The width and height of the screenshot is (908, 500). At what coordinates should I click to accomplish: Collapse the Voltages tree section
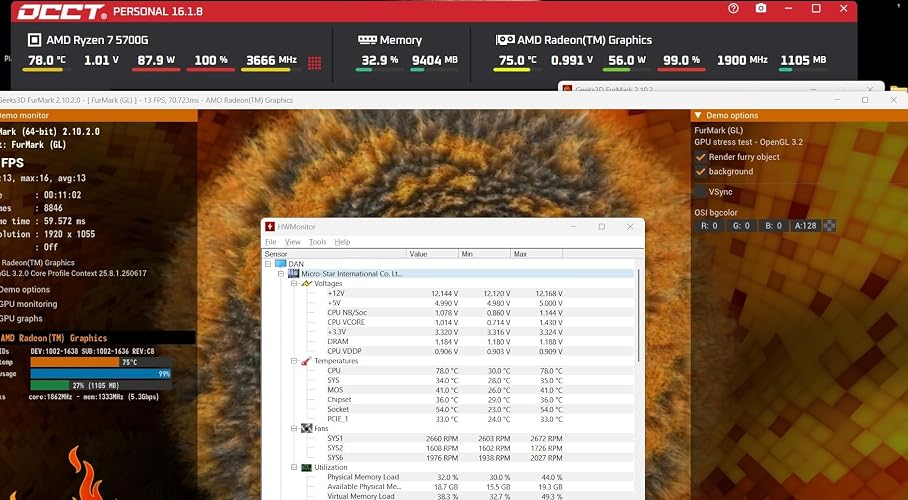(294, 283)
